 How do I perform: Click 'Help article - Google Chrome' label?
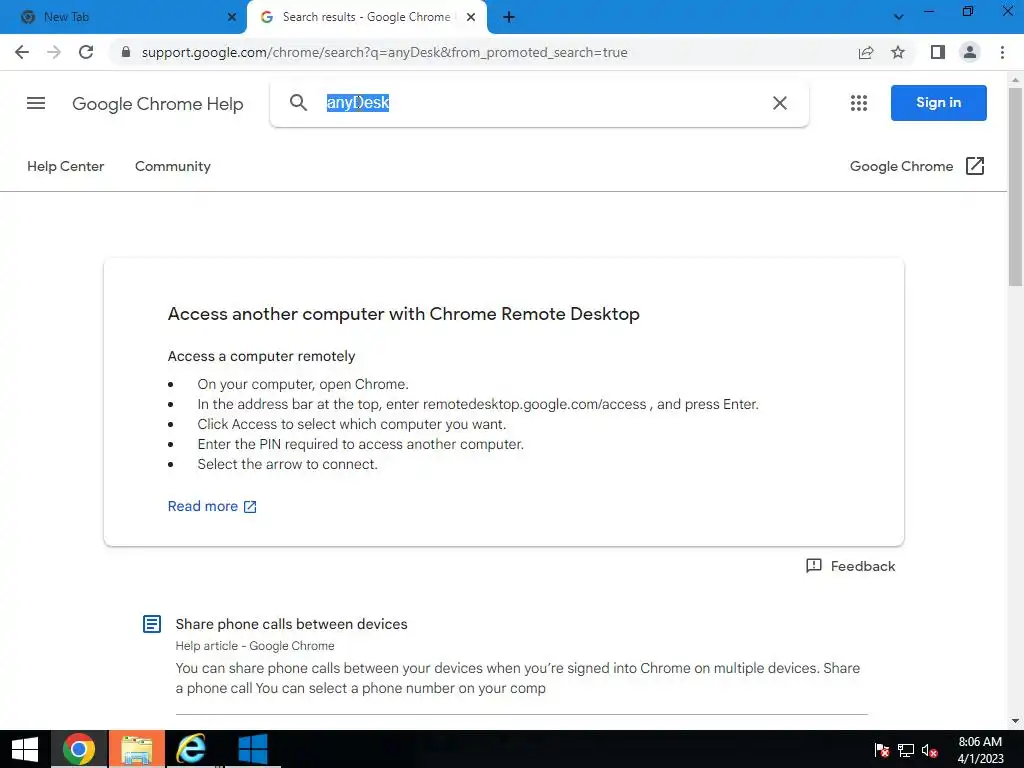pyautogui.click(x=255, y=646)
